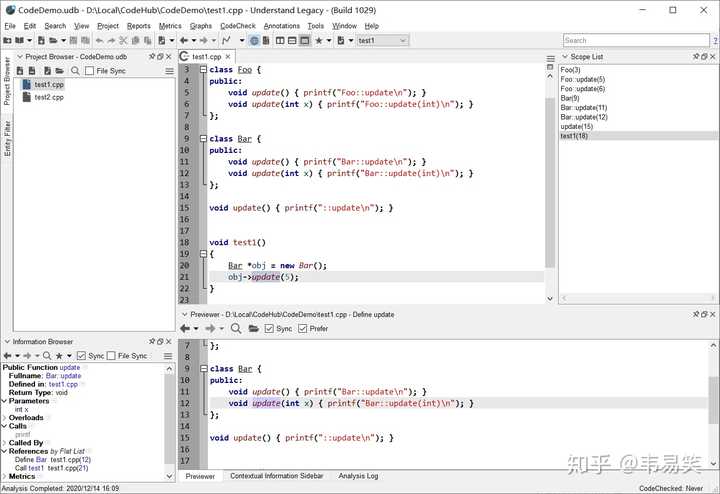Click the editor vertical scrollbar thumb
The height and width of the screenshot is (494, 720).
(550, 181)
